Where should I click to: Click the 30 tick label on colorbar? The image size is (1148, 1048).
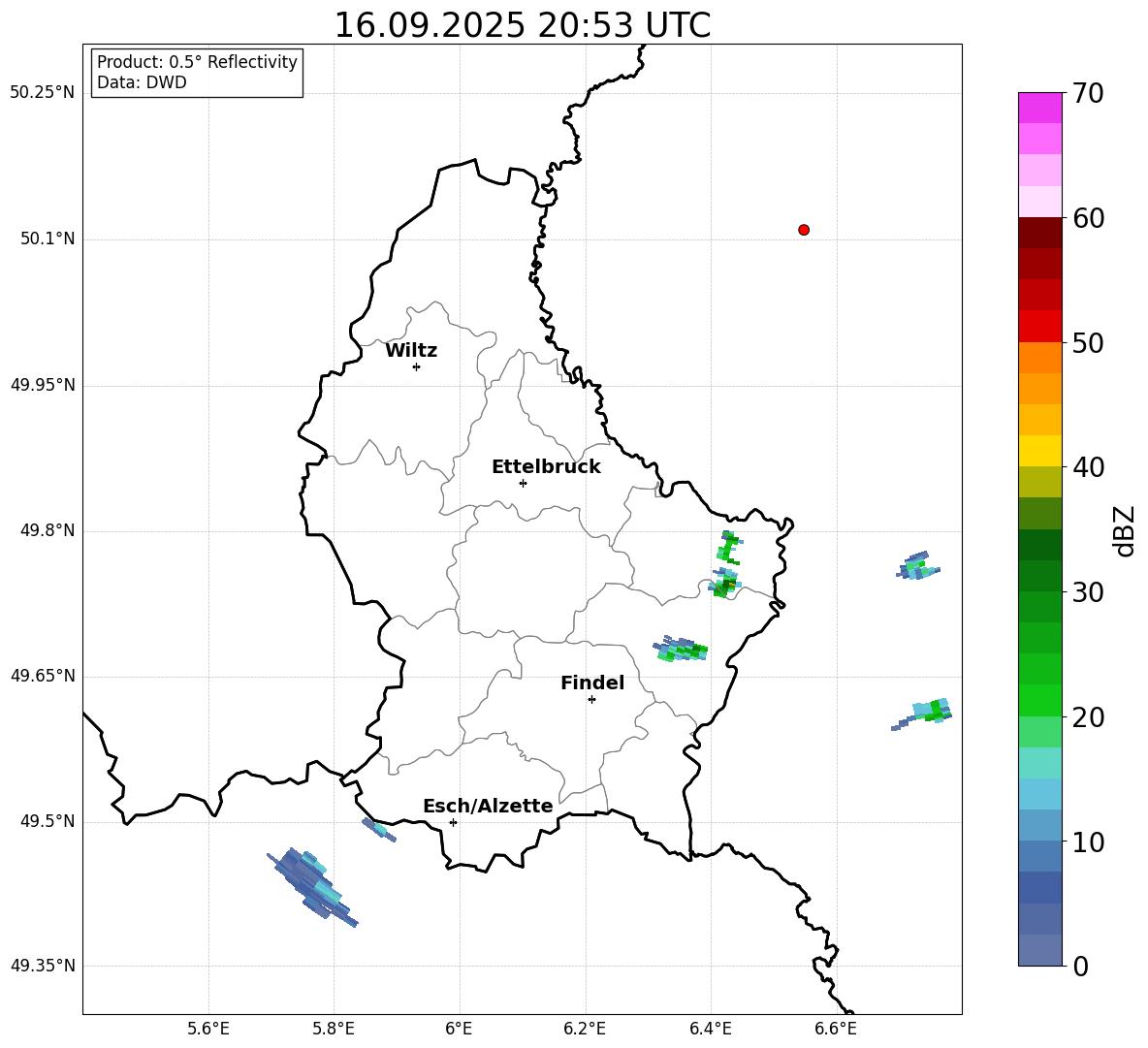point(1088,592)
